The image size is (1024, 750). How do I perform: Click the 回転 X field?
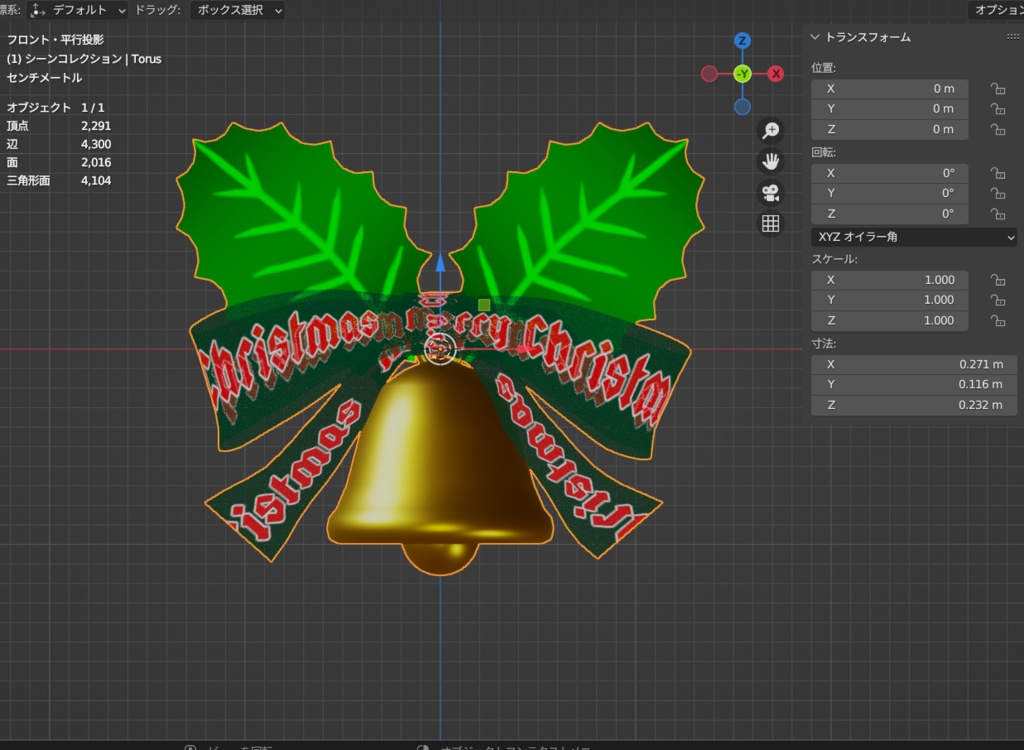click(x=889, y=173)
